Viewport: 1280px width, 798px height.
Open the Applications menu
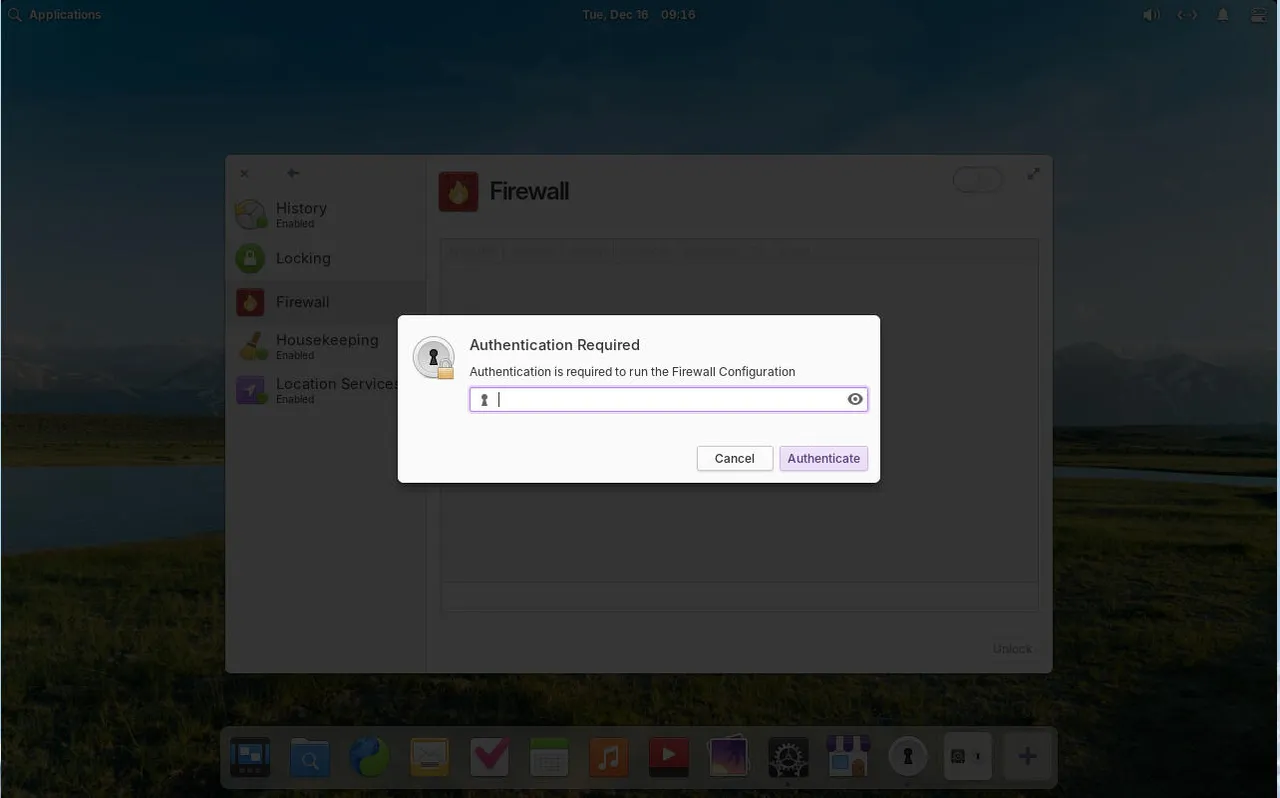tap(55, 14)
